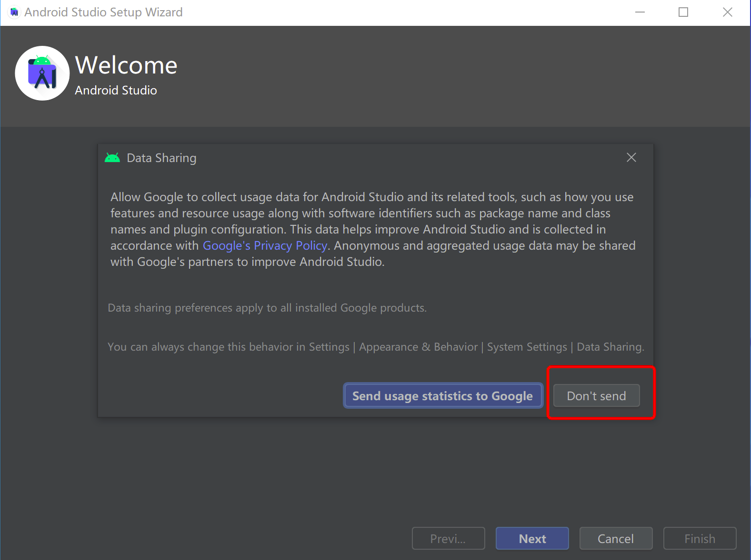Click the Welcome heading text

(126, 65)
